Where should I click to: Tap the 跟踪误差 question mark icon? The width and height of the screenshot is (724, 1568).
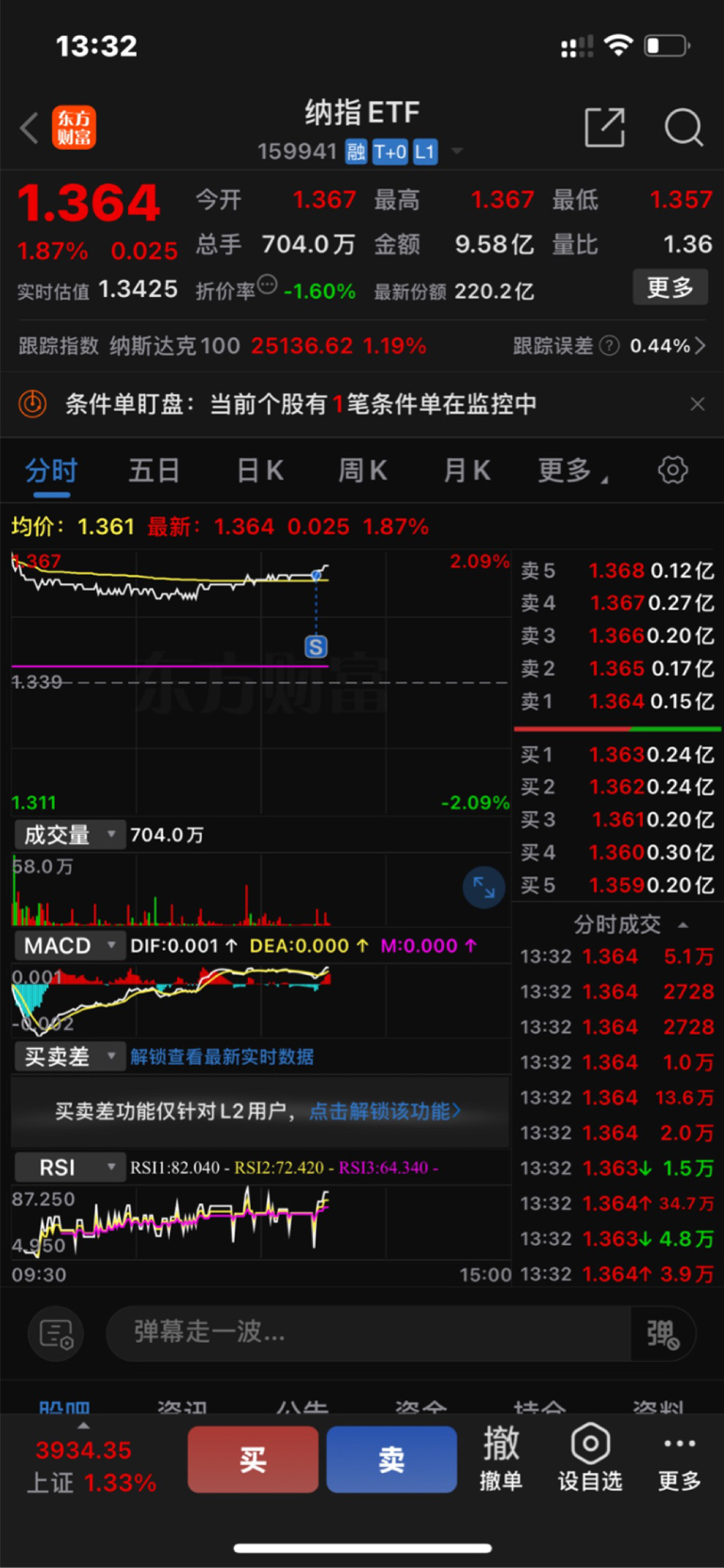[x=610, y=346]
